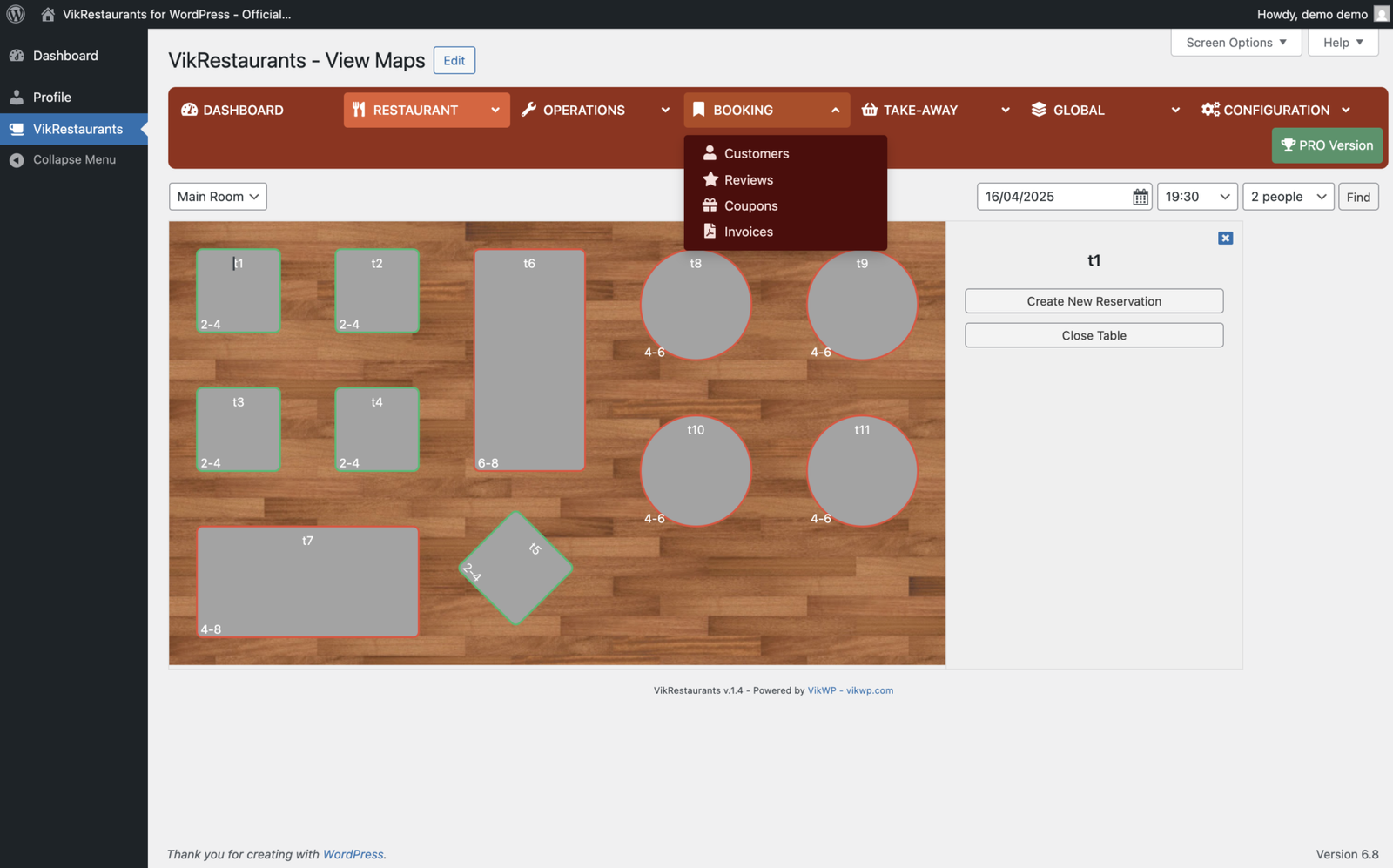Screen dimensions: 1393x868
Task: Open the vikwp.com link
Action: [x=869, y=690]
